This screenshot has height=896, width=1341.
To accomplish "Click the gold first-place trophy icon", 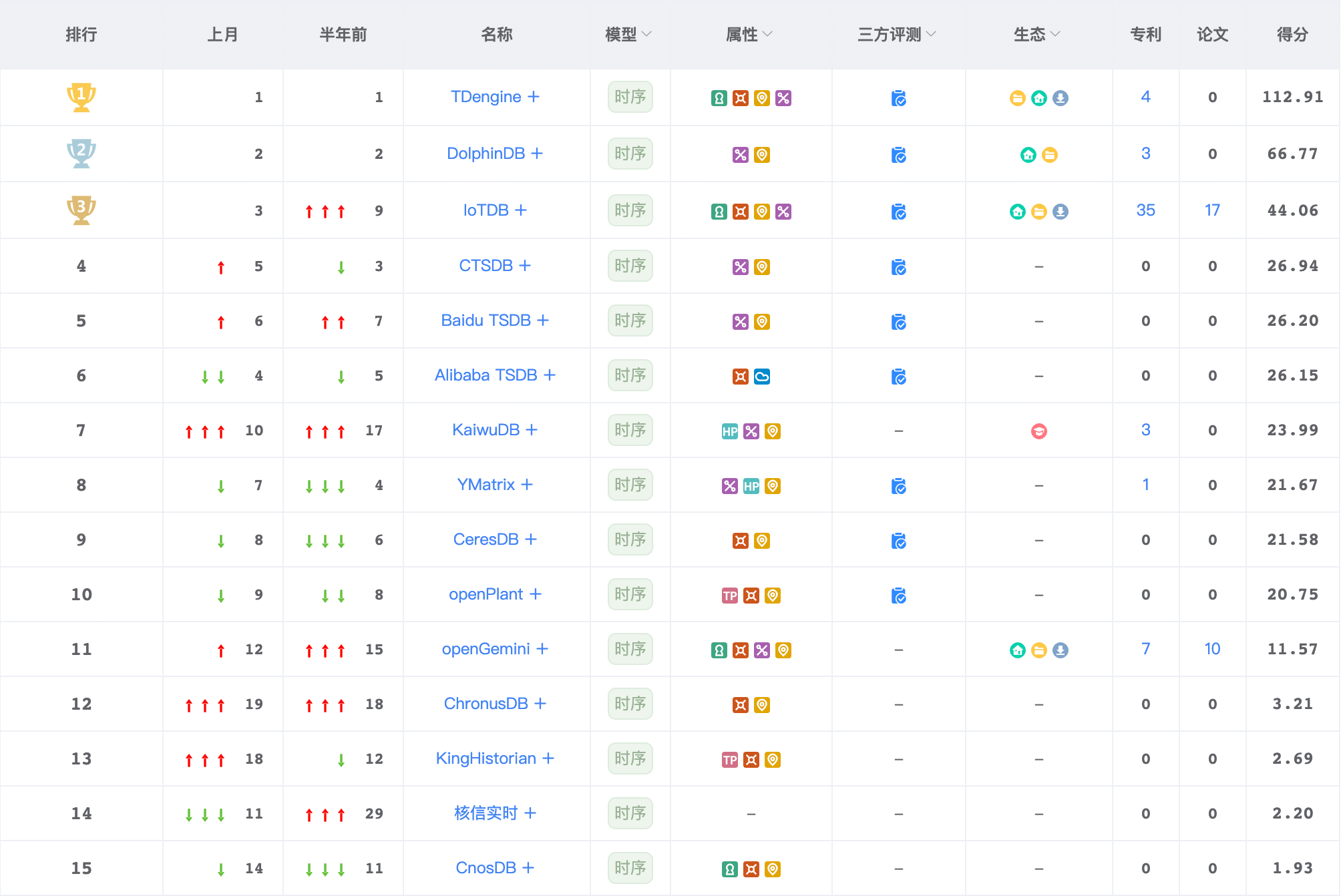I will 81,97.
